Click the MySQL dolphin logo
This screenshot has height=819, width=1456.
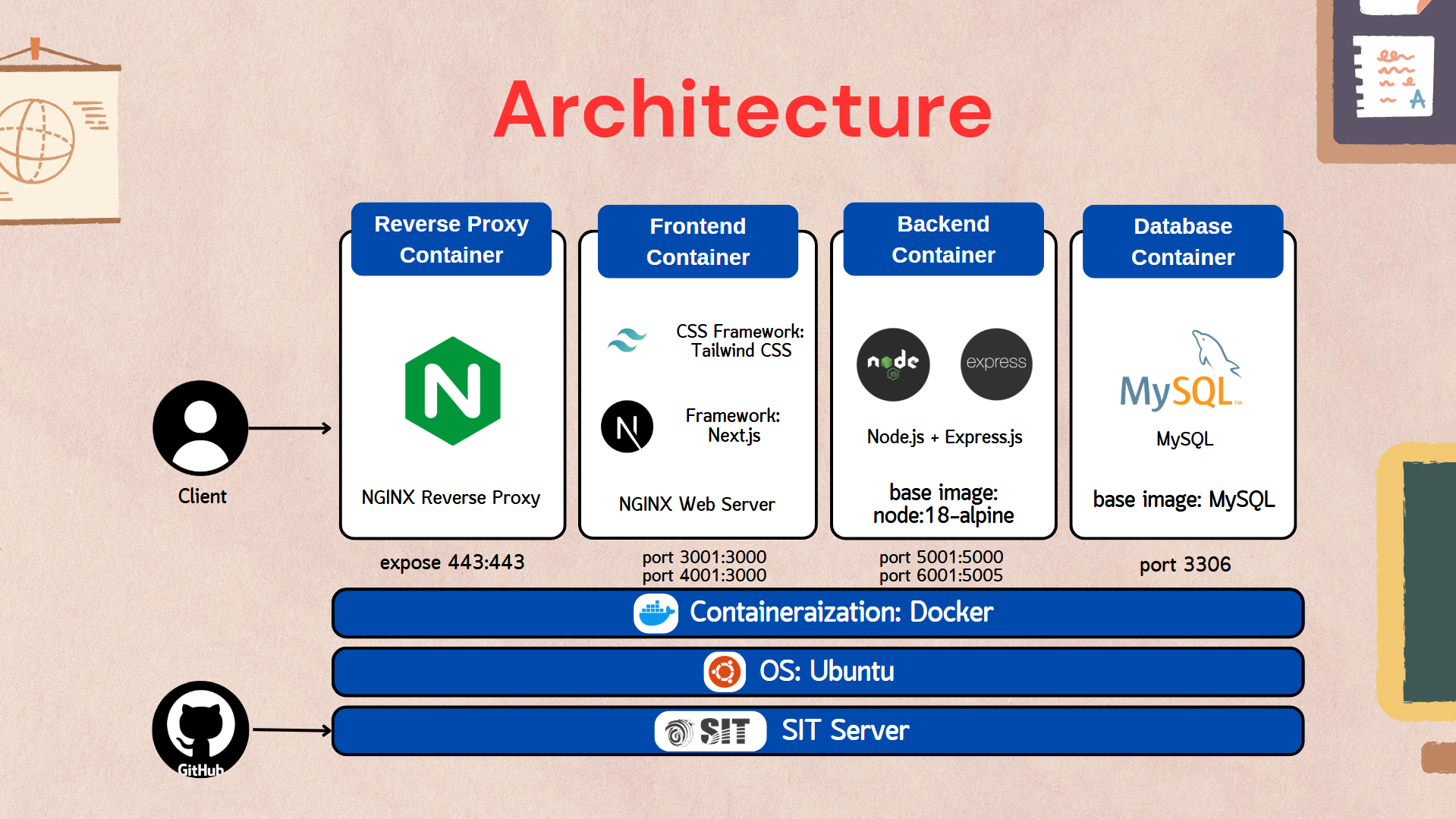[x=1181, y=370]
